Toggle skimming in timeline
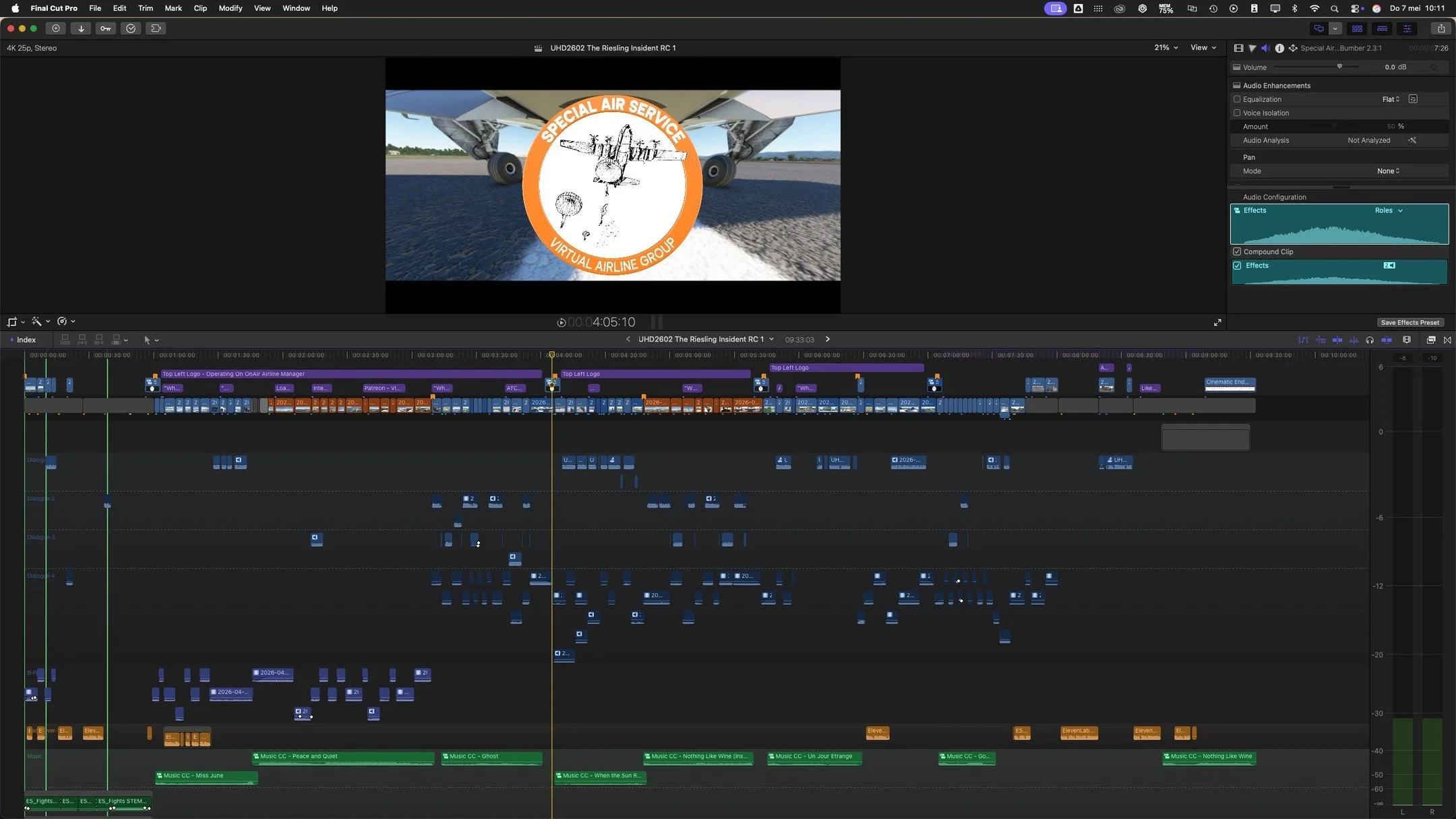This screenshot has width=1456, height=819. pyautogui.click(x=1337, y=340)
